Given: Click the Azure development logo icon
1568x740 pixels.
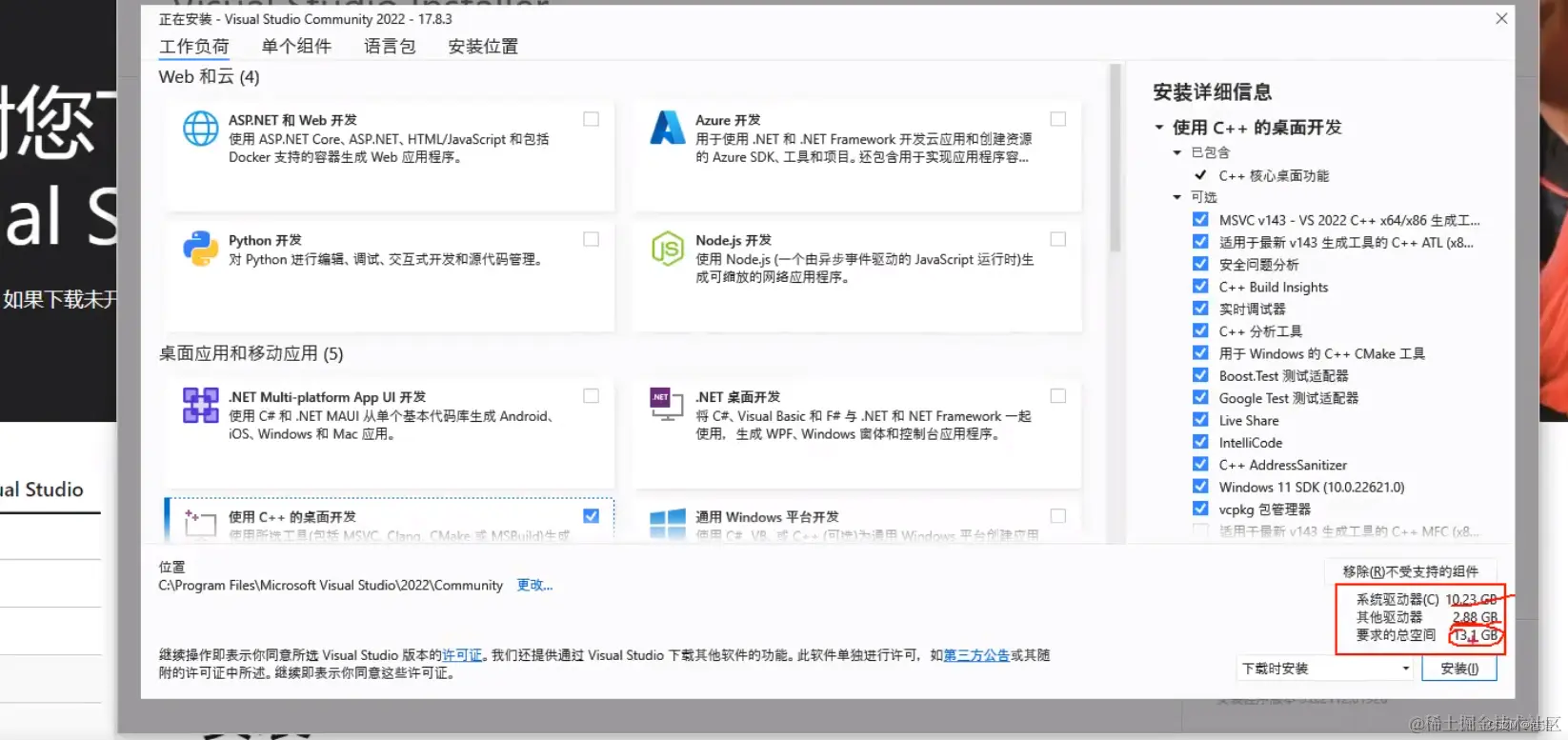Looking at the screenshot, I should (667, 128).
